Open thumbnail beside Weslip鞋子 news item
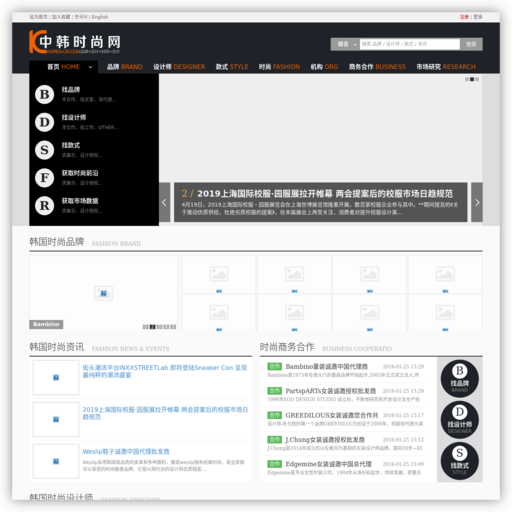Screen dimensions: 512x512 pos(56,461)
